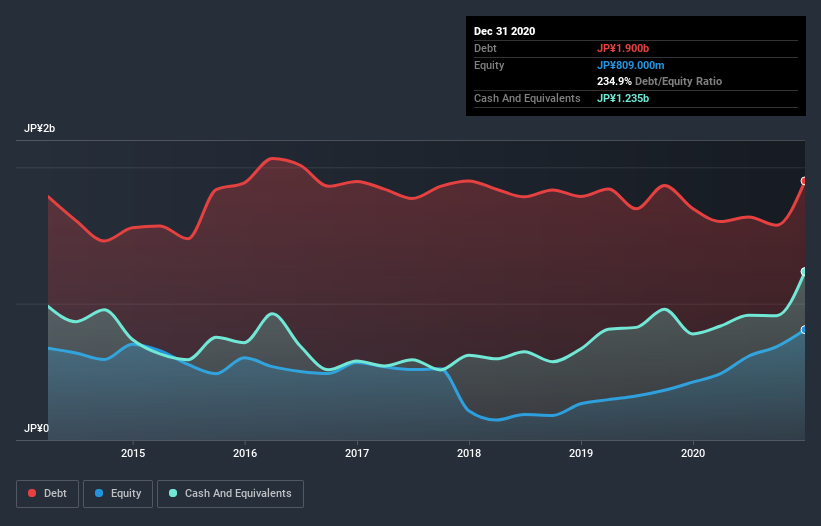The width and height of the screenshot is (821, 526).
Task: Toggle the Debt series legend button
Action: click(47, 494)
